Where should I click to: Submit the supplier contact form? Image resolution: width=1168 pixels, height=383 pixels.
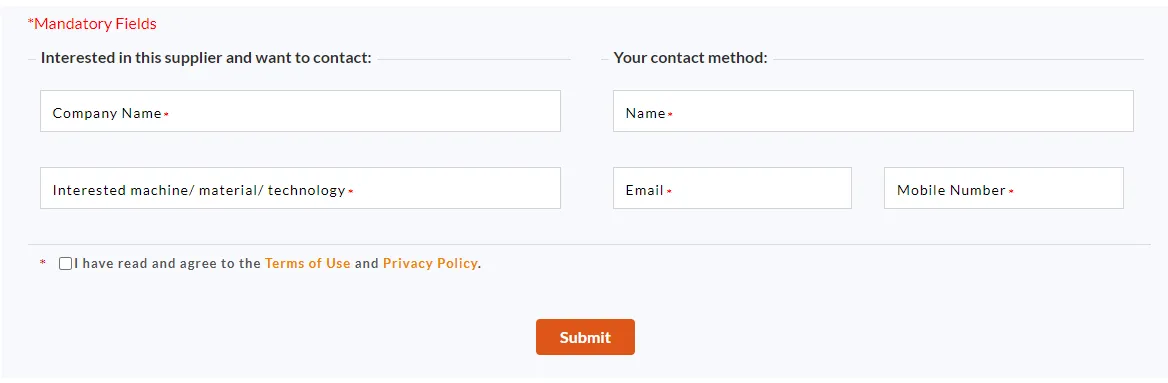pyautogui.click(x=585, y=337)
